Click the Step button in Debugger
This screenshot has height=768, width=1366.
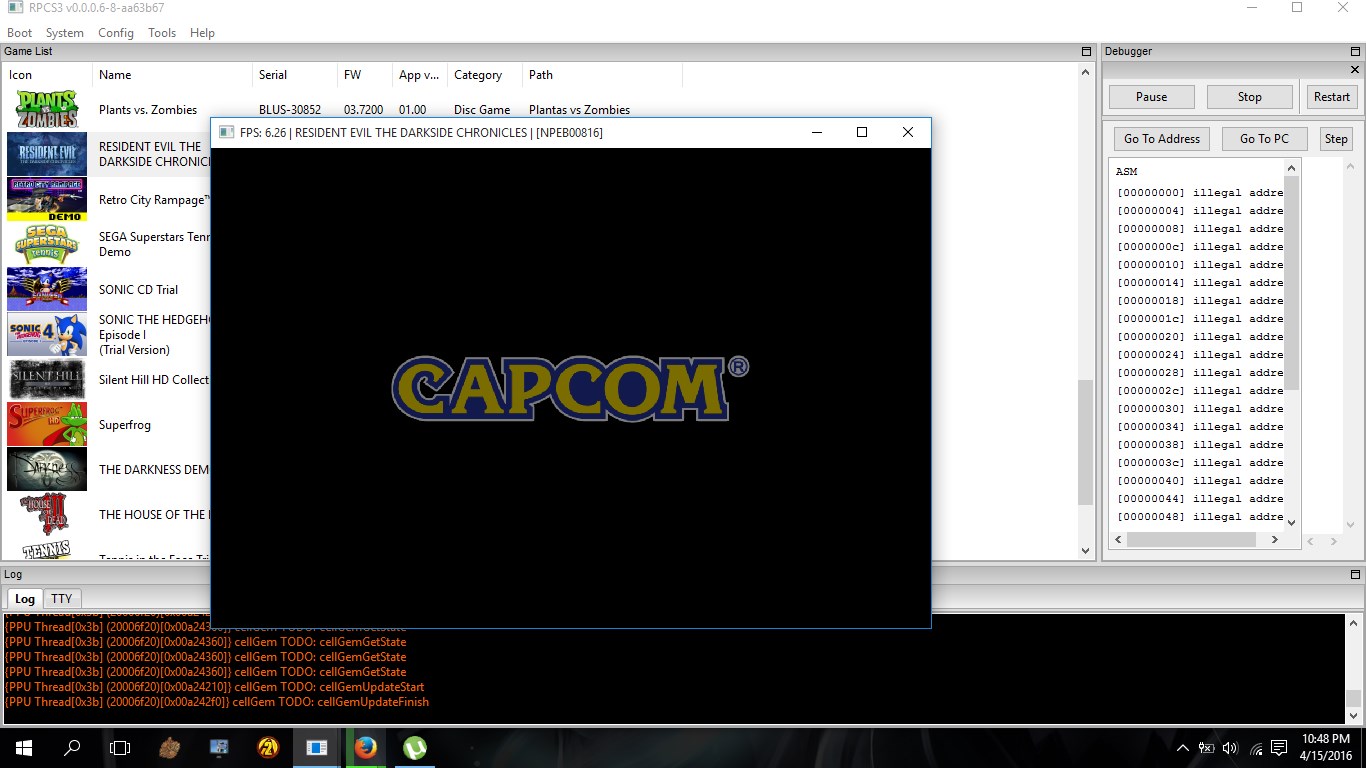(x=1335, y=139)
